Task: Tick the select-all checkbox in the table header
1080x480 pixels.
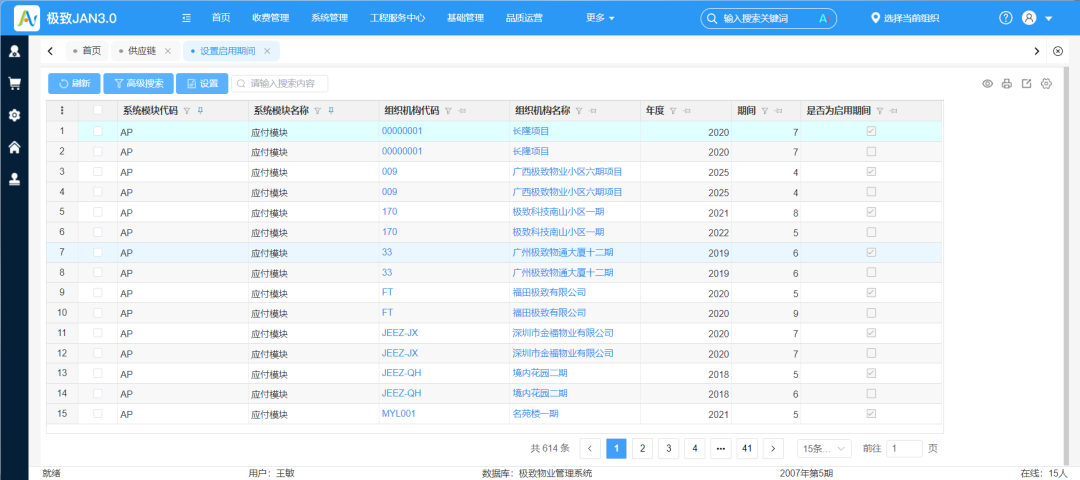Action: (x=98, y=110)
